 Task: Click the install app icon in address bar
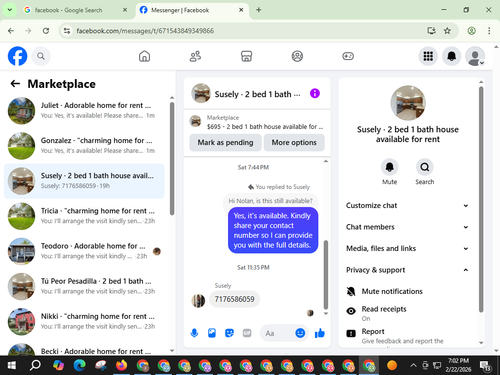(432, 31)
